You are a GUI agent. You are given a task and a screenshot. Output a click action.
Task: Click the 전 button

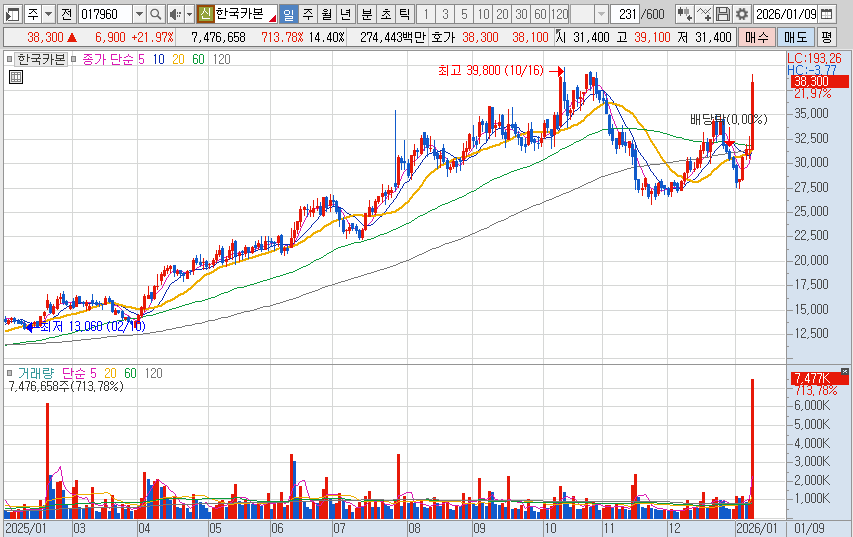pyautogui.click(x=66, y=14)
